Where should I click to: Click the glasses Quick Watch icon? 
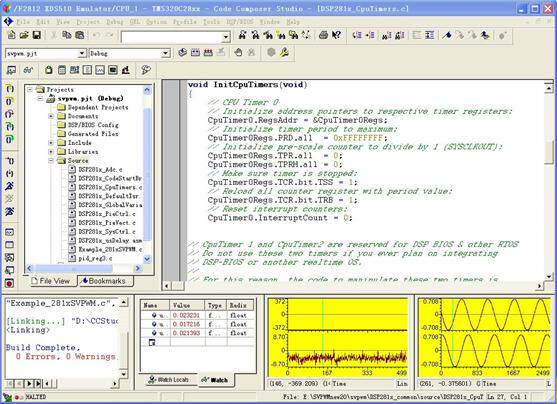(x=28, y=70)
